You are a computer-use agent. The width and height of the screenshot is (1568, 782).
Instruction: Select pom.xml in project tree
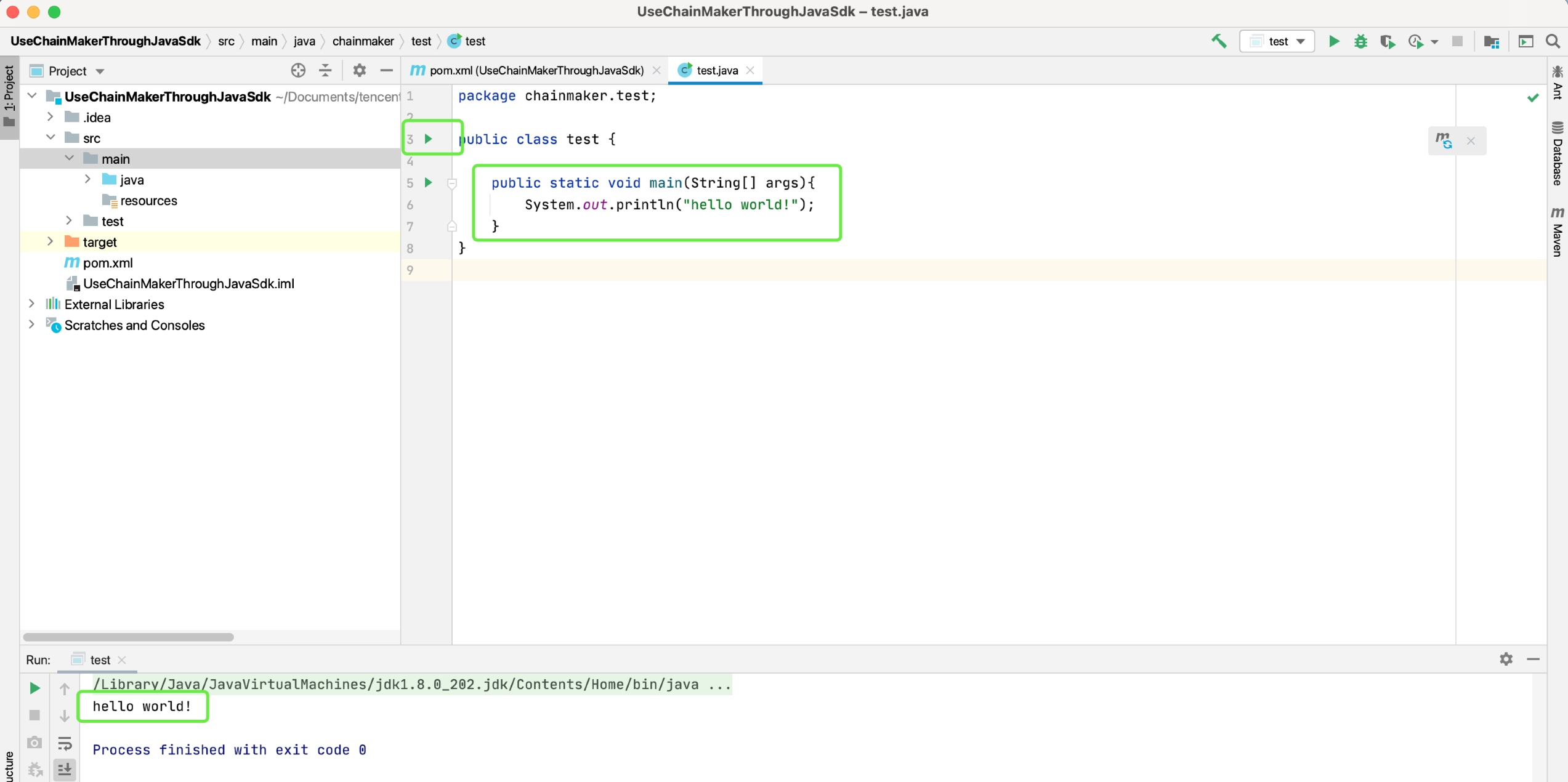(108, 263)
